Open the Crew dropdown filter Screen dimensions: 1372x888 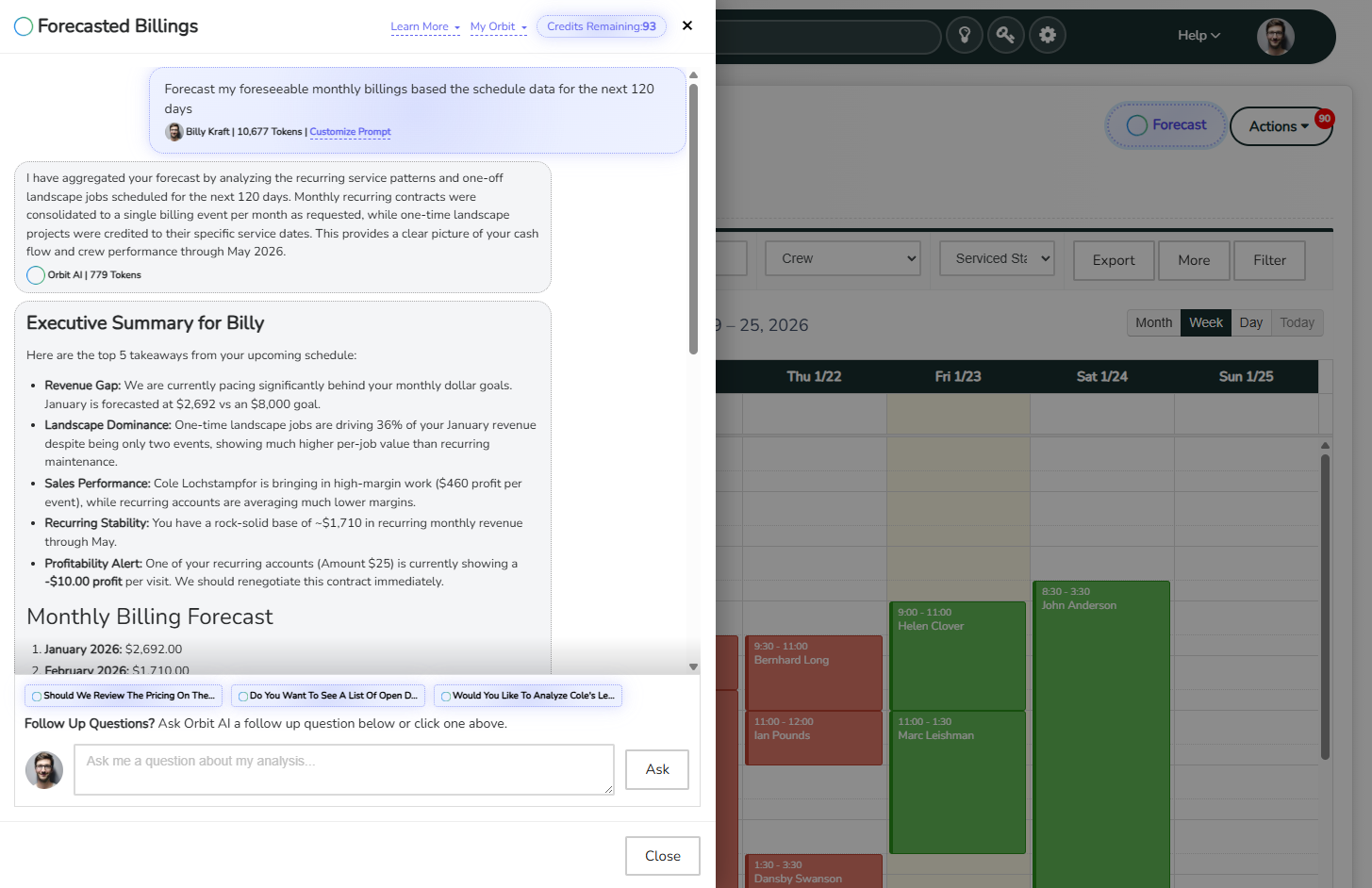click(842, 257)
